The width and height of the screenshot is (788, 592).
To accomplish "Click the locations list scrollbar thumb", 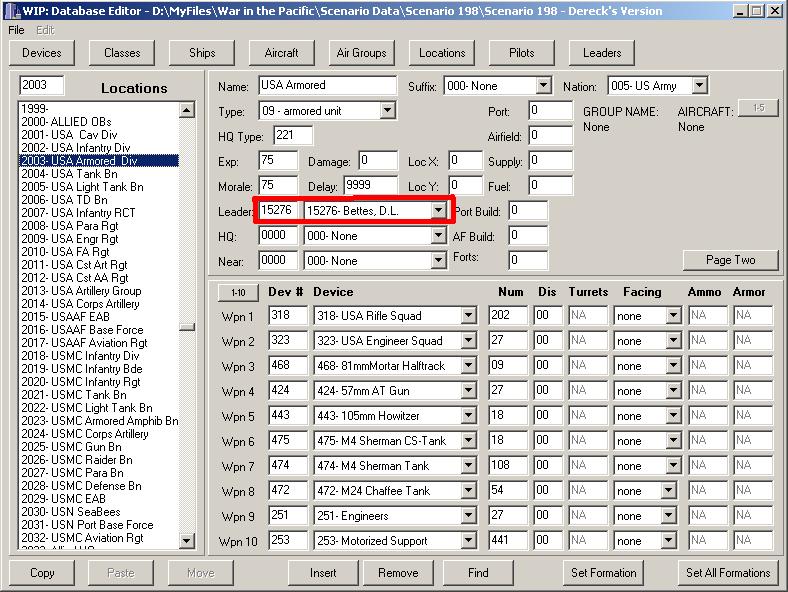I will point(187,327).
